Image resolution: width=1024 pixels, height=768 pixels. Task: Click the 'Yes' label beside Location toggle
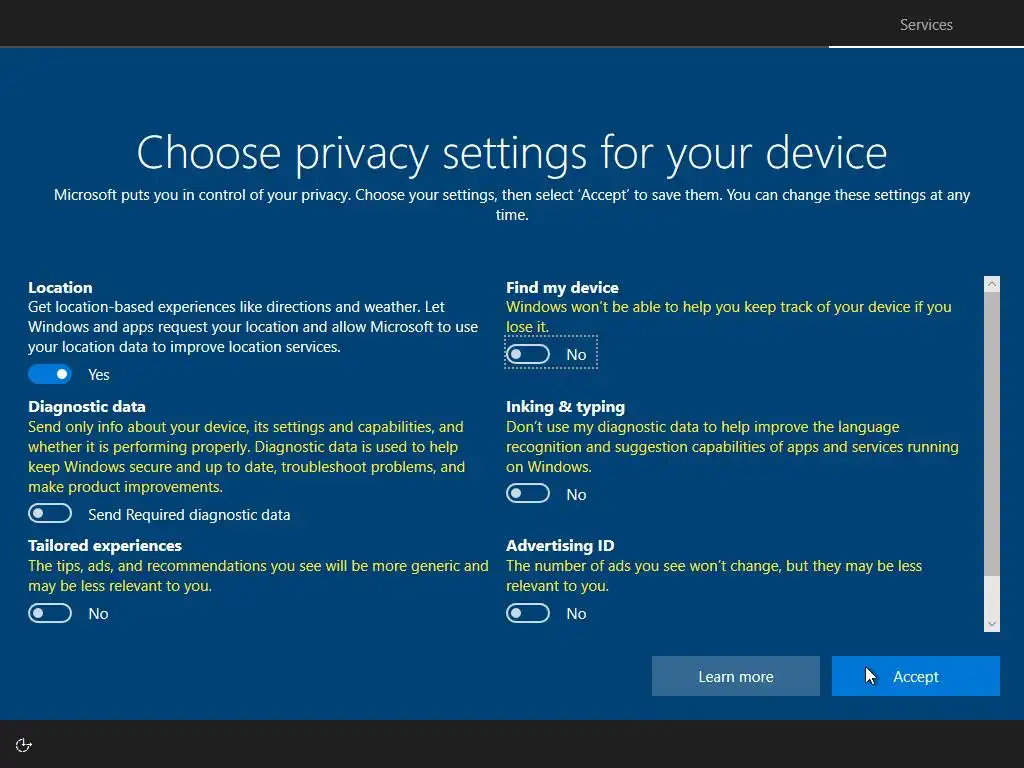pos(99,375)
